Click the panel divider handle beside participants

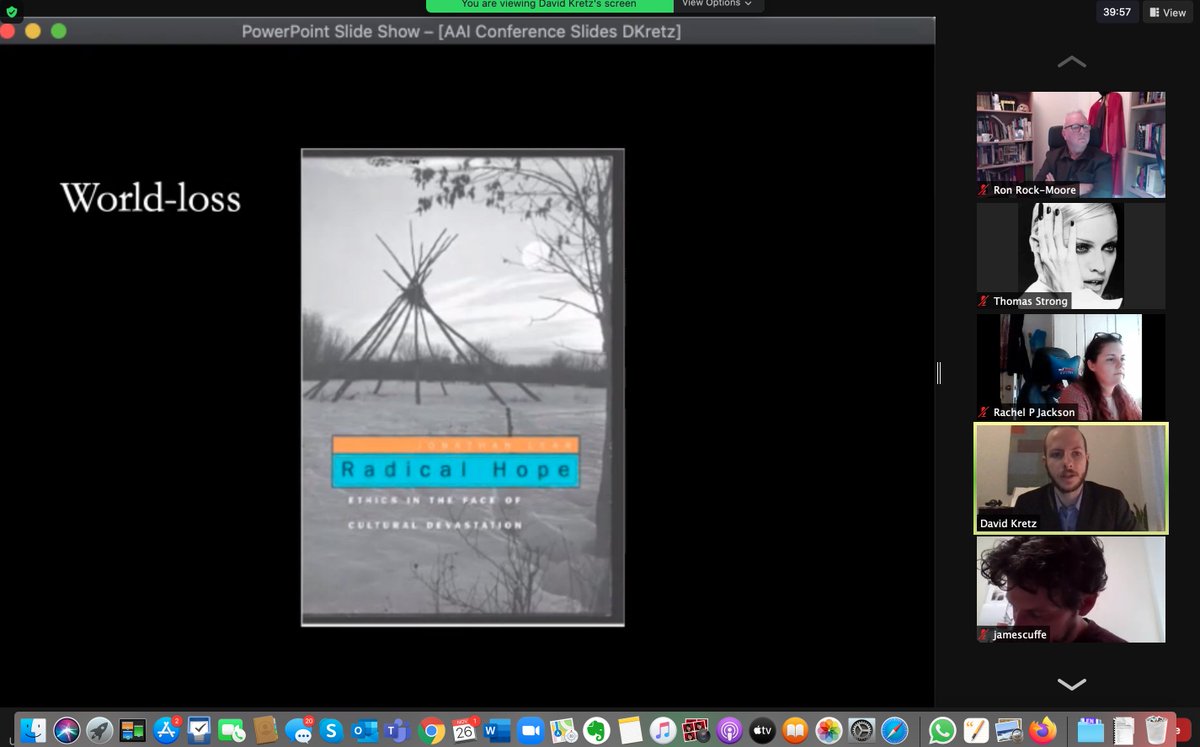[939, 373]
